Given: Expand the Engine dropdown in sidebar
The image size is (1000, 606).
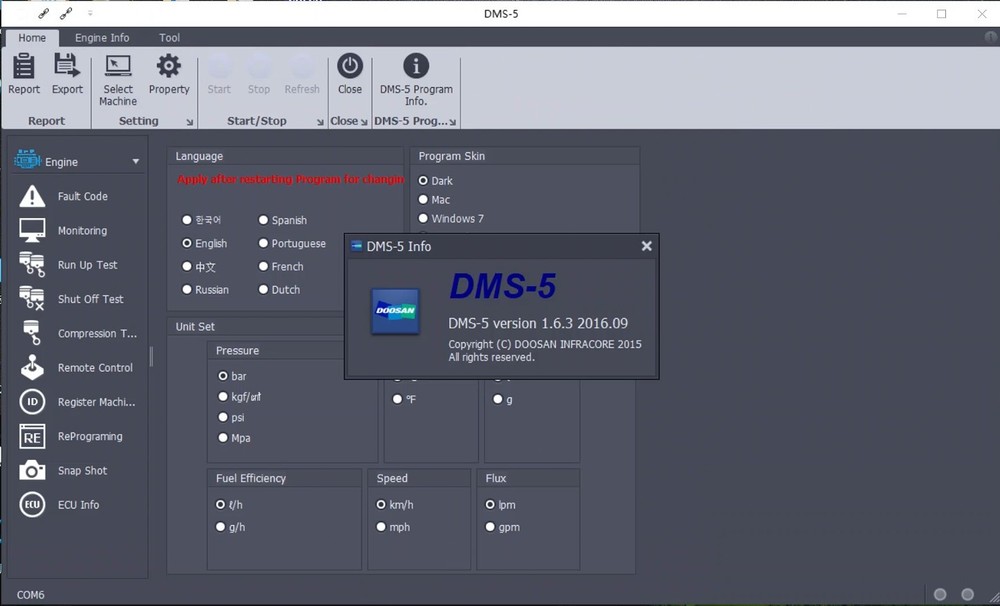Looking at the screenshot, I should (x=136, y=162).
